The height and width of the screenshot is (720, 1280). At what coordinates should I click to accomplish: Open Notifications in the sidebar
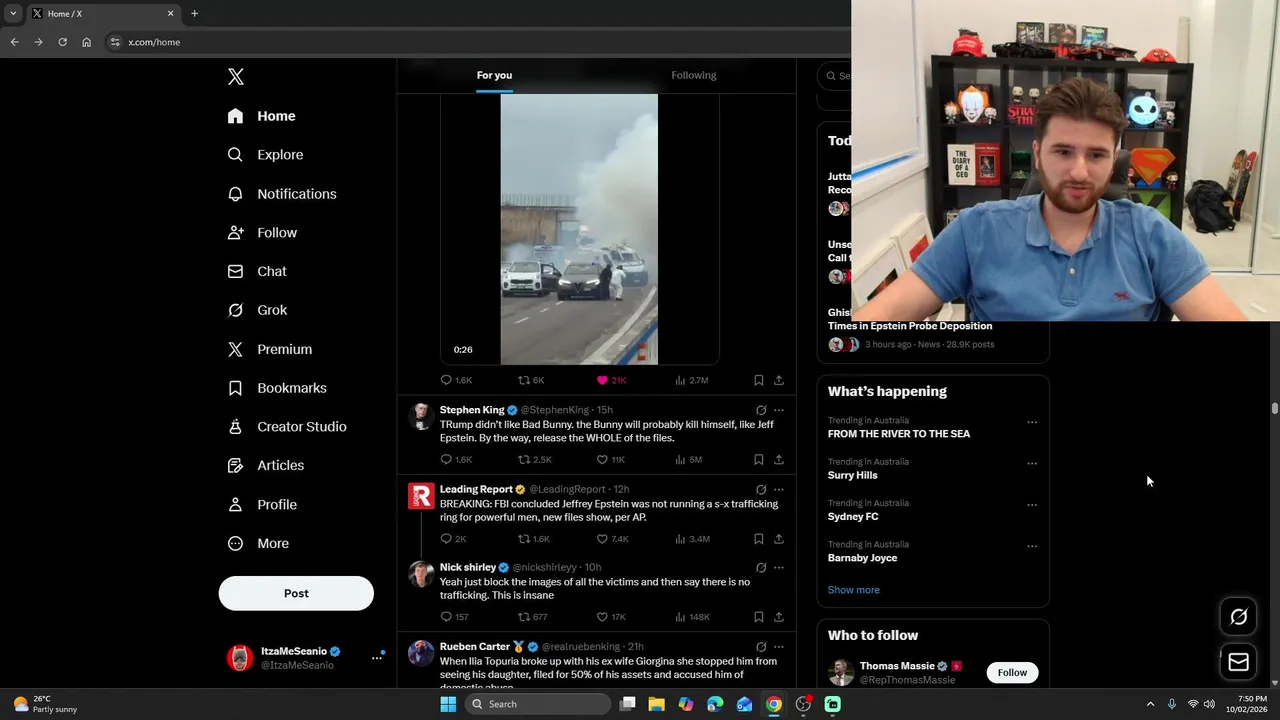tap(282, 194)
